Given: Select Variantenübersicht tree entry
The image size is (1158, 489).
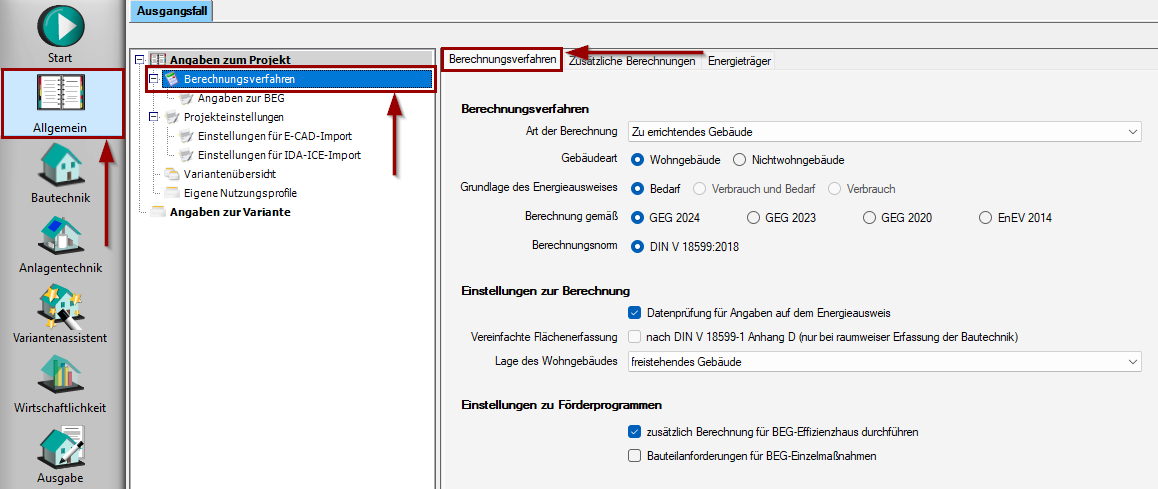Looking at the screenshot, I should click(230, 174).
